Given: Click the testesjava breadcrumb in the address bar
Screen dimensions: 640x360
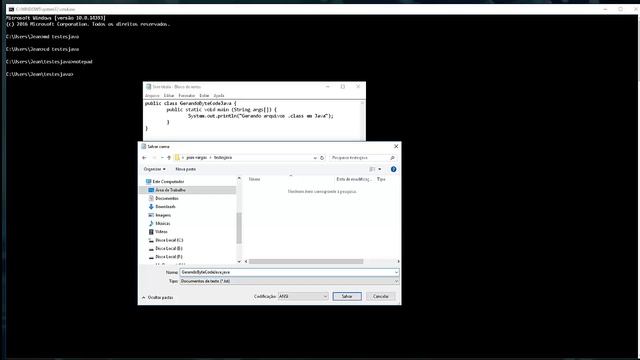Looking at the screenshot, I should click(223, 158).
